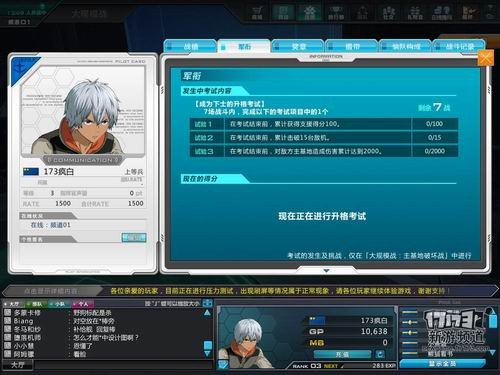Click the refresh icon next to 充值
This screenshot has width=500, height=375.
(380, 354)
